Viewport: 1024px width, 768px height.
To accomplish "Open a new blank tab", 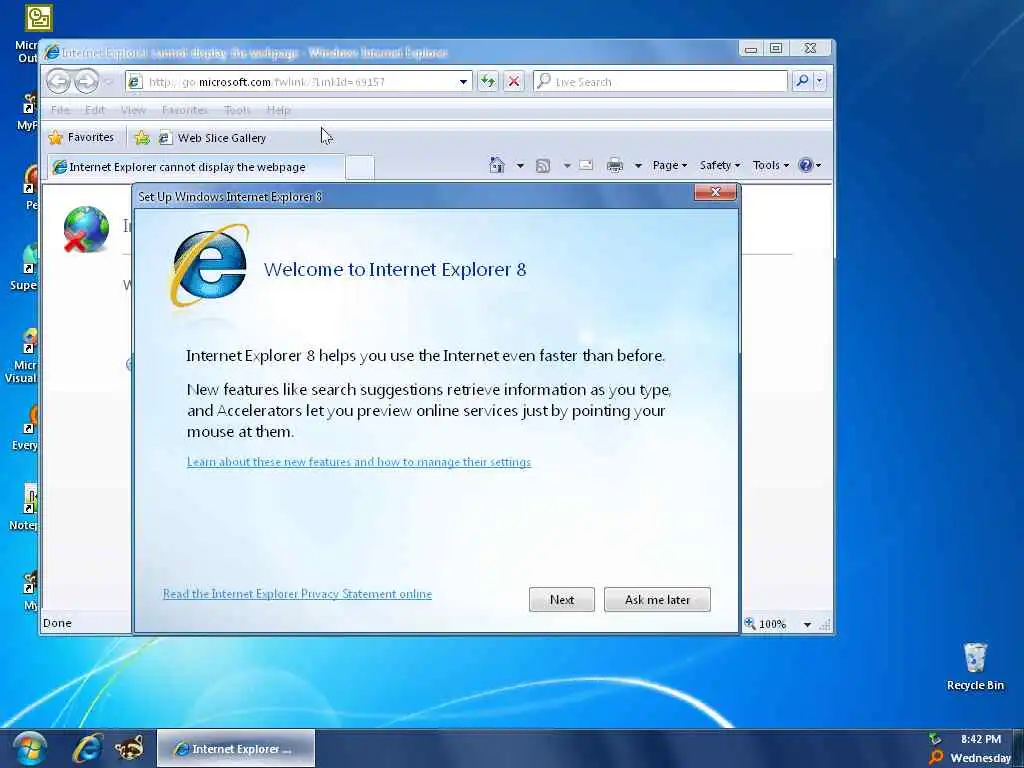I will 360,167.
